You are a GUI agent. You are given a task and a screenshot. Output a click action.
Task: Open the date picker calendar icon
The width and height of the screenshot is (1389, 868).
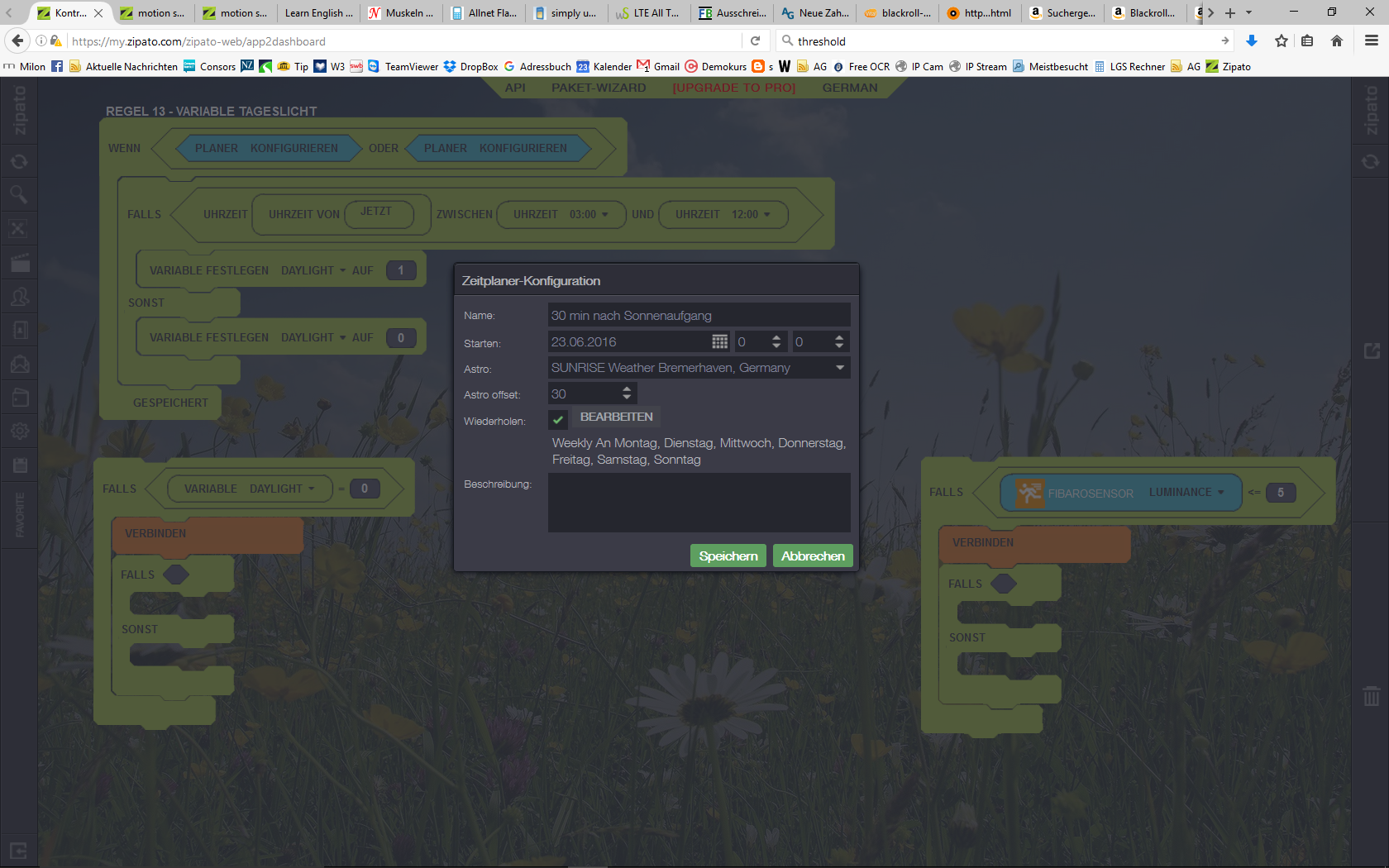pos(719,342)
